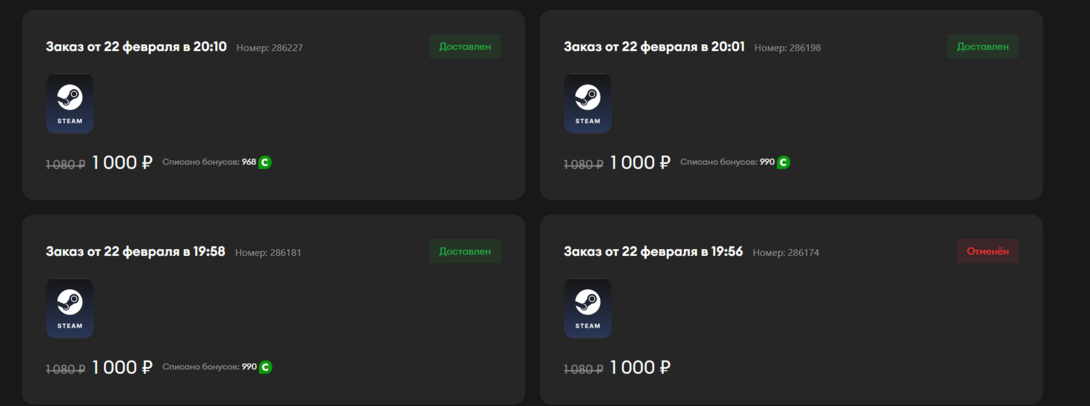Screen dimensions: 1090x406
Task: Click the 1 000 ₽ price in order 286181
Action: [122, 367]
